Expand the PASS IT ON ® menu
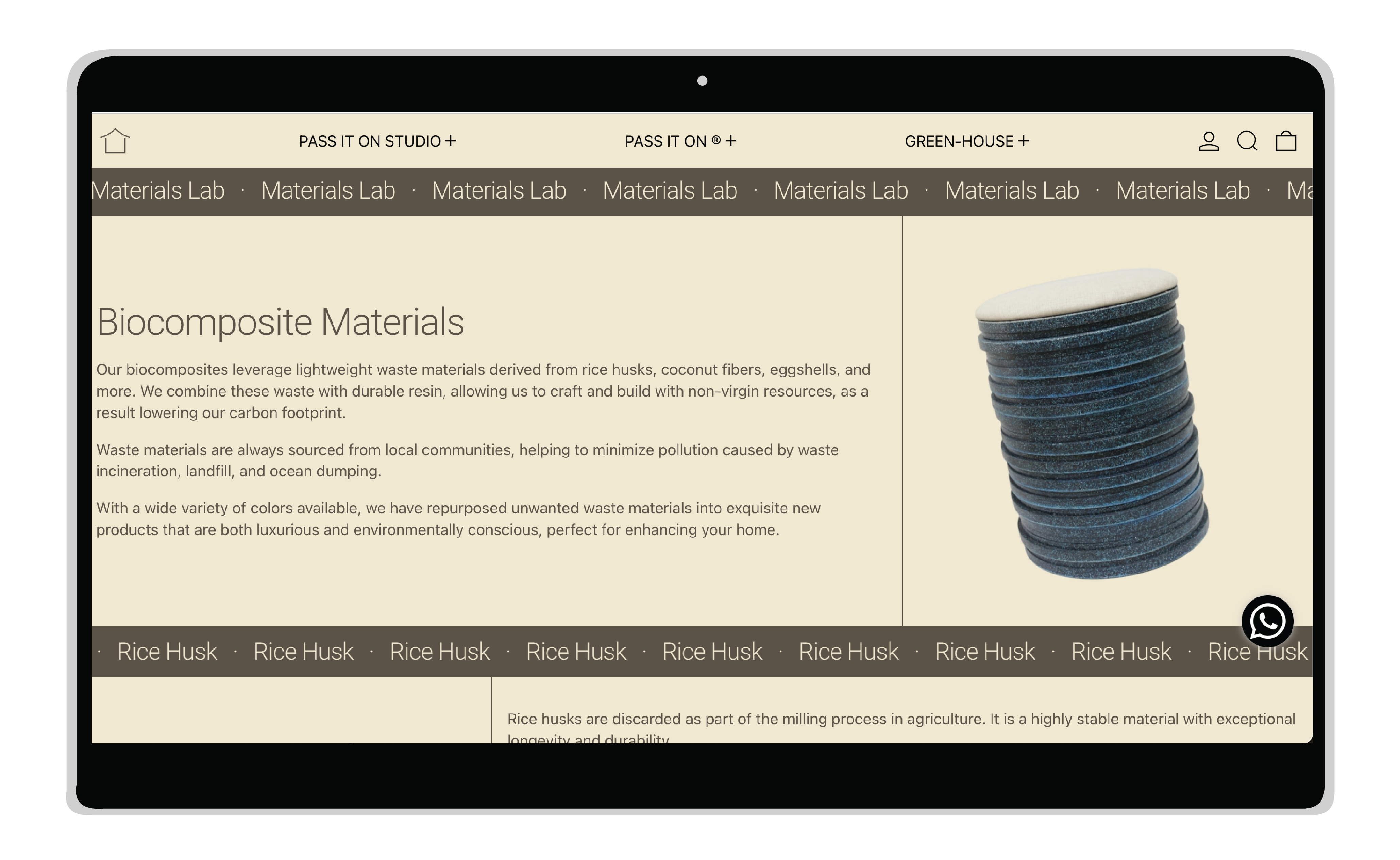The width and height of the screenshot is (1400, 860). pos(673,141)
